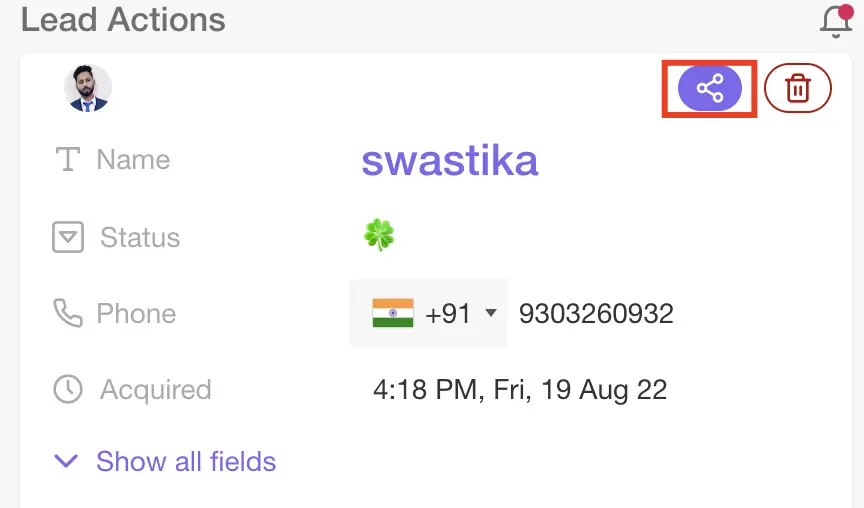Viewport: 864px width, 508px height.
Task: Click the Lead Actions heading
Action: pyautogui.click(x=123, y=20)
